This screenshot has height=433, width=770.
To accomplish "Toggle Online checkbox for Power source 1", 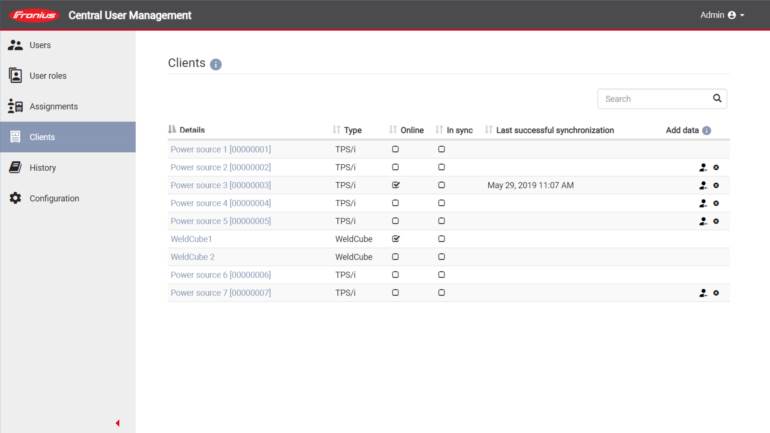I will 396,149.
